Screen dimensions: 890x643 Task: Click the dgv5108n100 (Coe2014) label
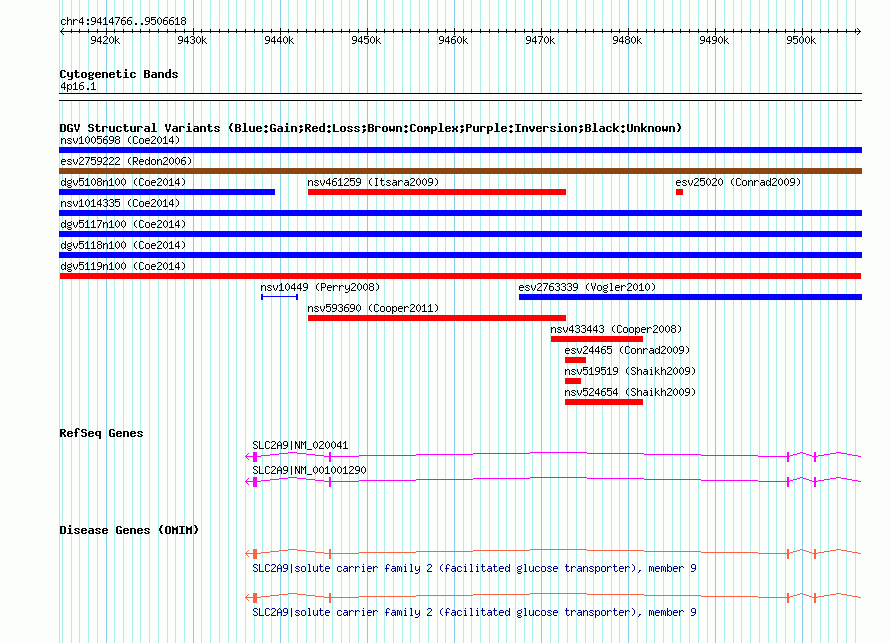point(123,182)
